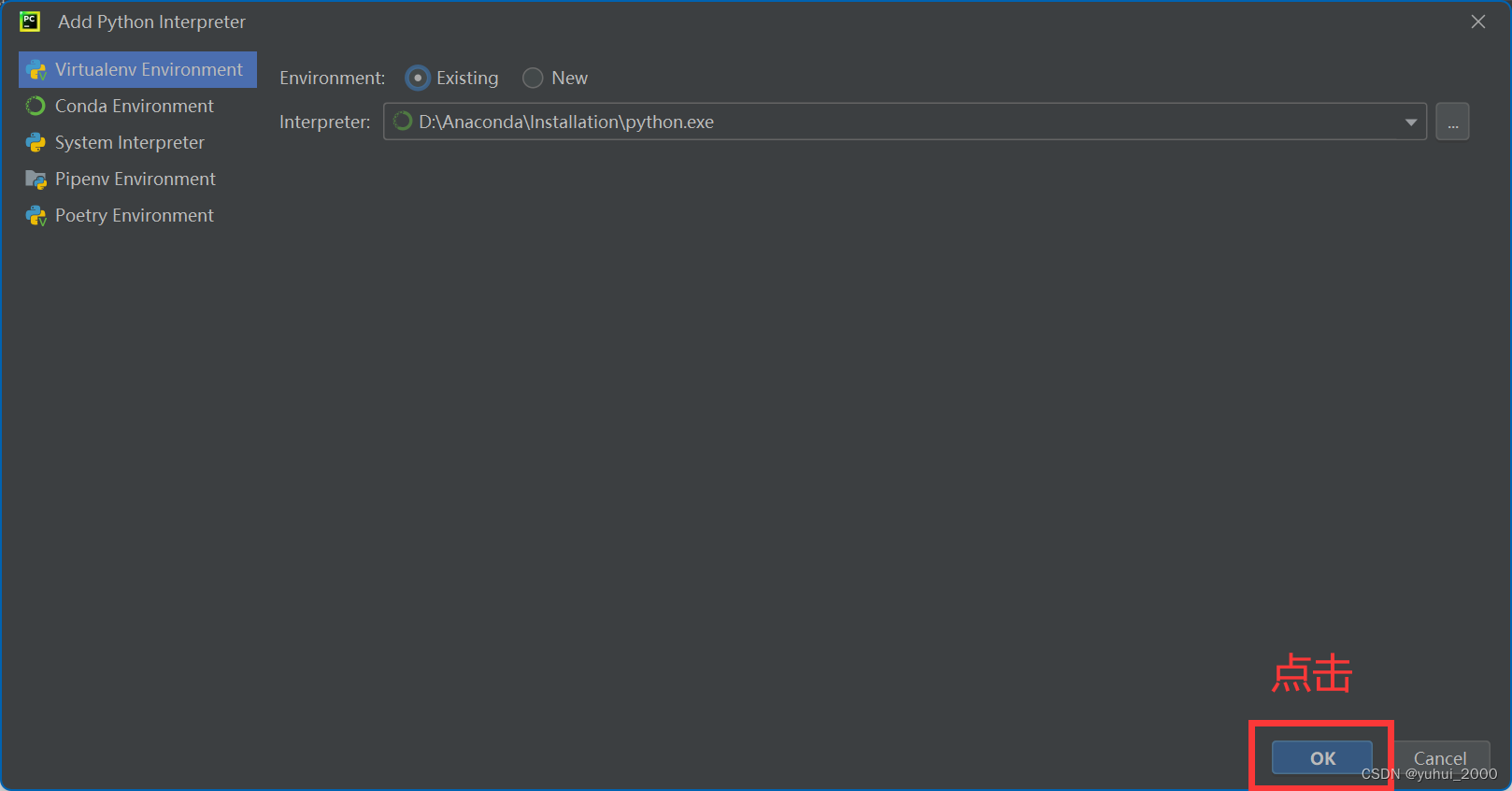Screen dimensions: 1512x791
Task: Select Pipenv Environment entry
Action: (x=137, y=179)
